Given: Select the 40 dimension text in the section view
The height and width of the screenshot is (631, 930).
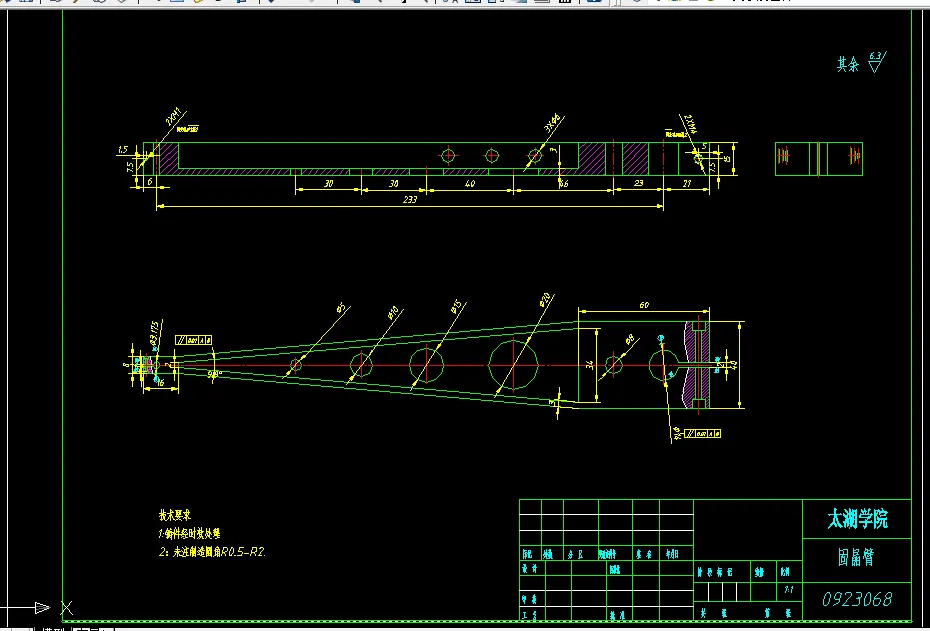Looking at the screenshot, I should point(470,184).
